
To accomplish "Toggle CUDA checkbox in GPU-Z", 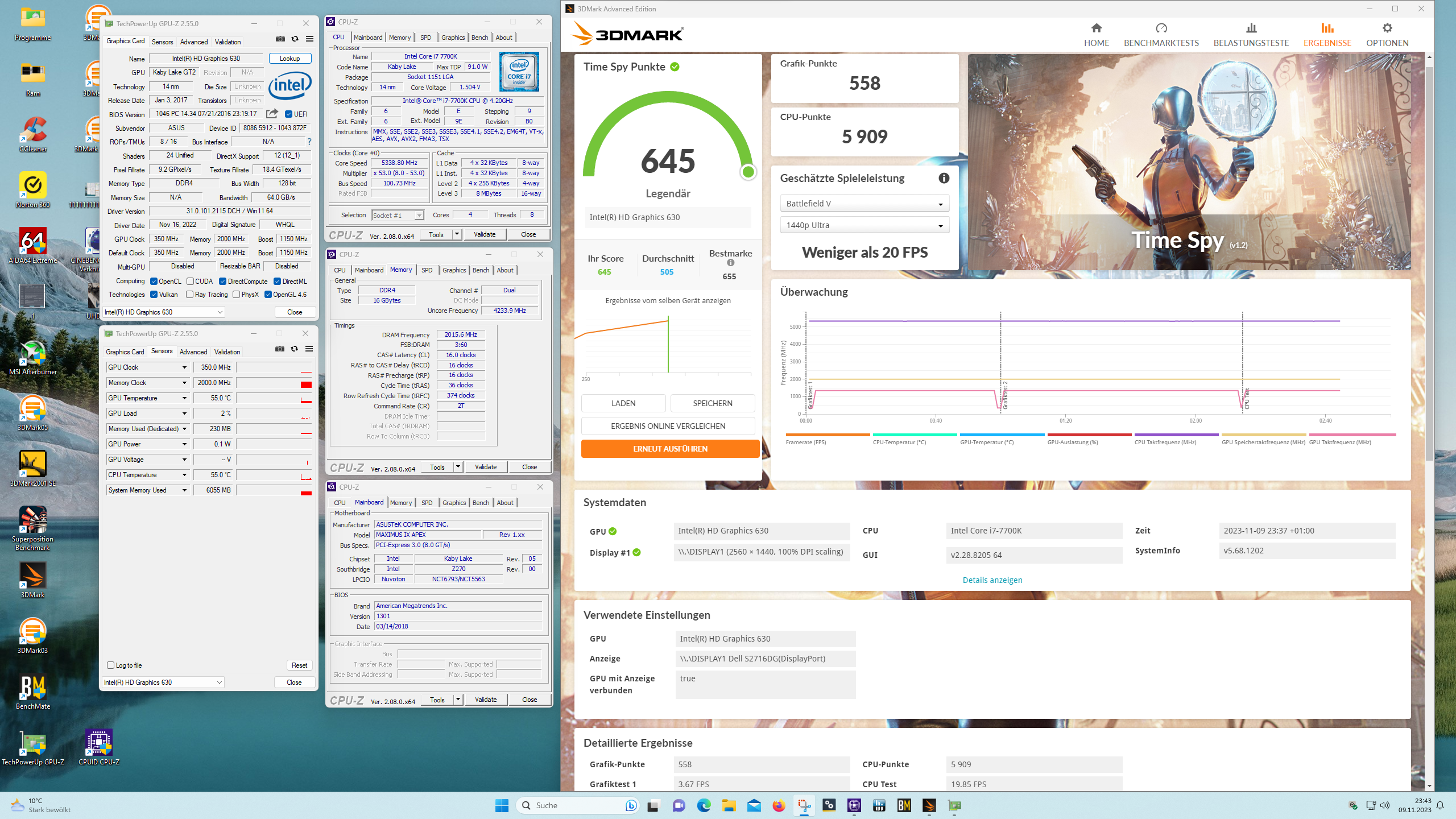I will [190, 281].
